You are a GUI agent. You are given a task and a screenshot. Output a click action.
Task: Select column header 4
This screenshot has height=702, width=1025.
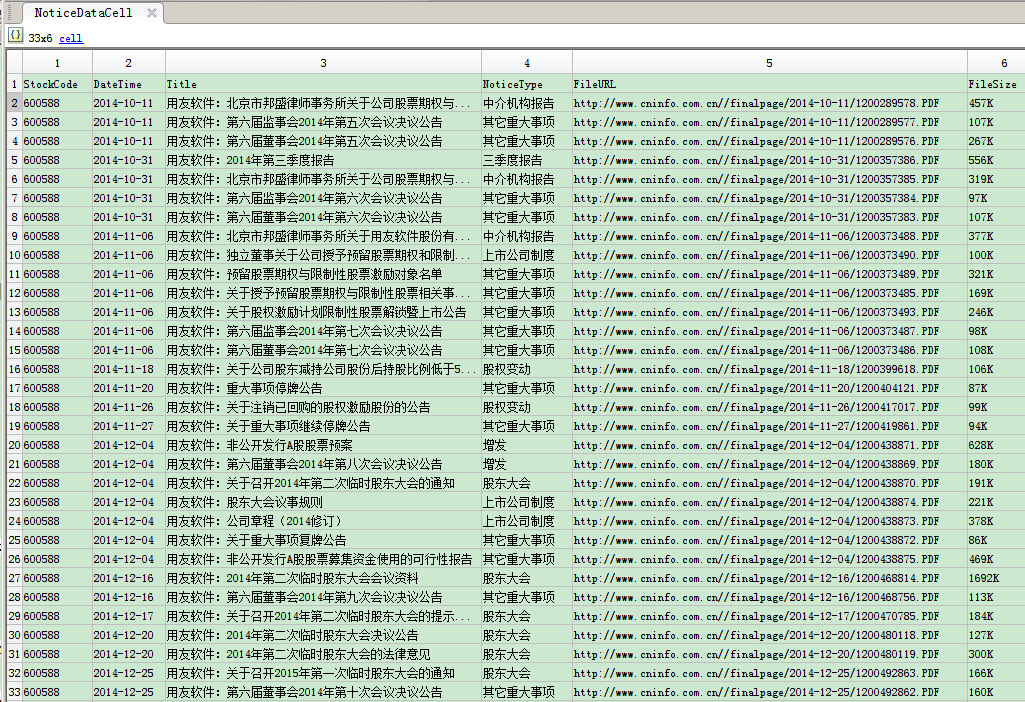[527, 63]
